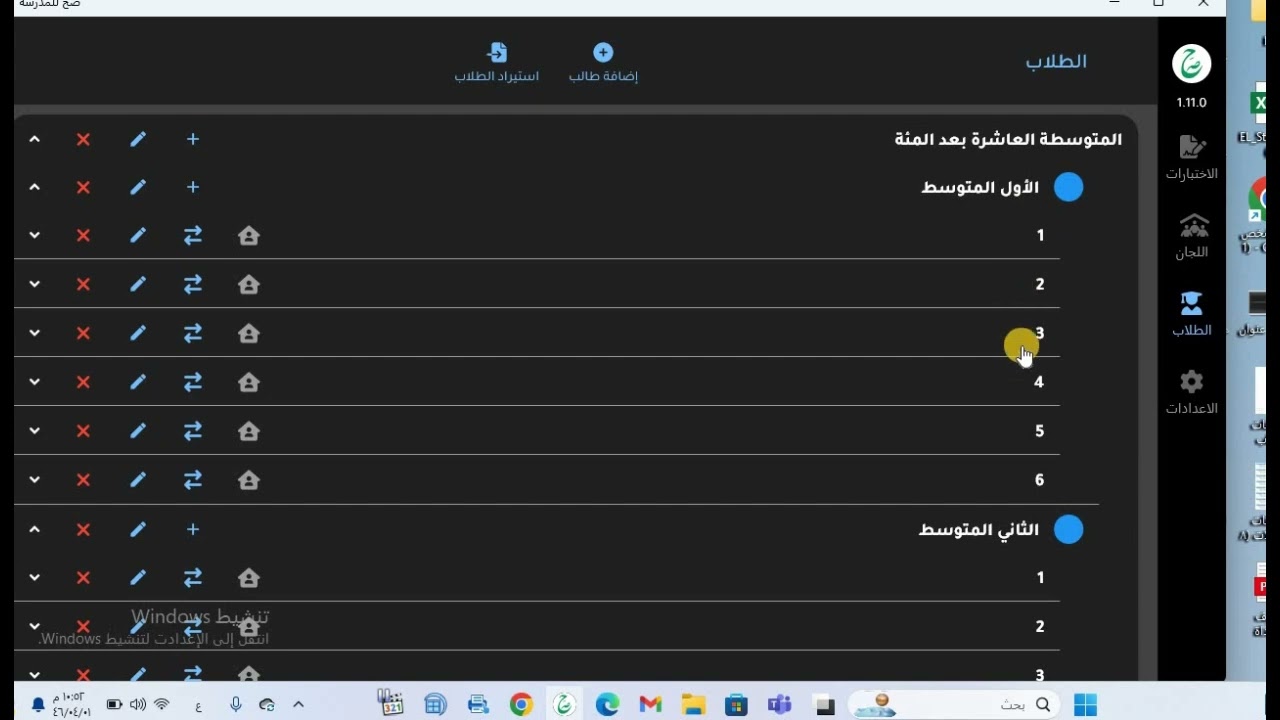Open the الاختبارات section in the sidebar

1191,158
